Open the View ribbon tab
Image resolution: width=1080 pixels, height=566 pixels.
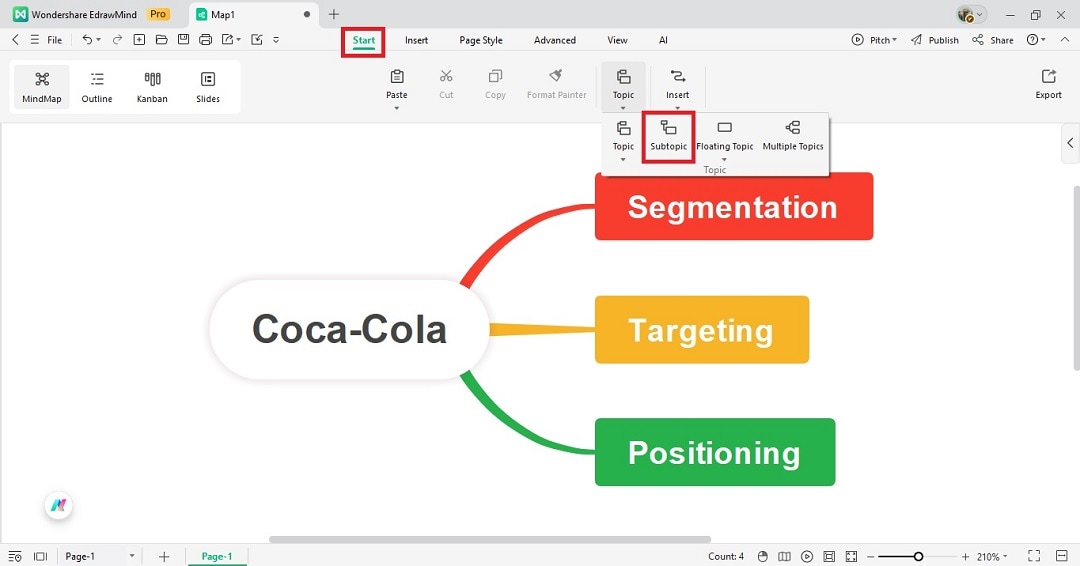(617, 40)
